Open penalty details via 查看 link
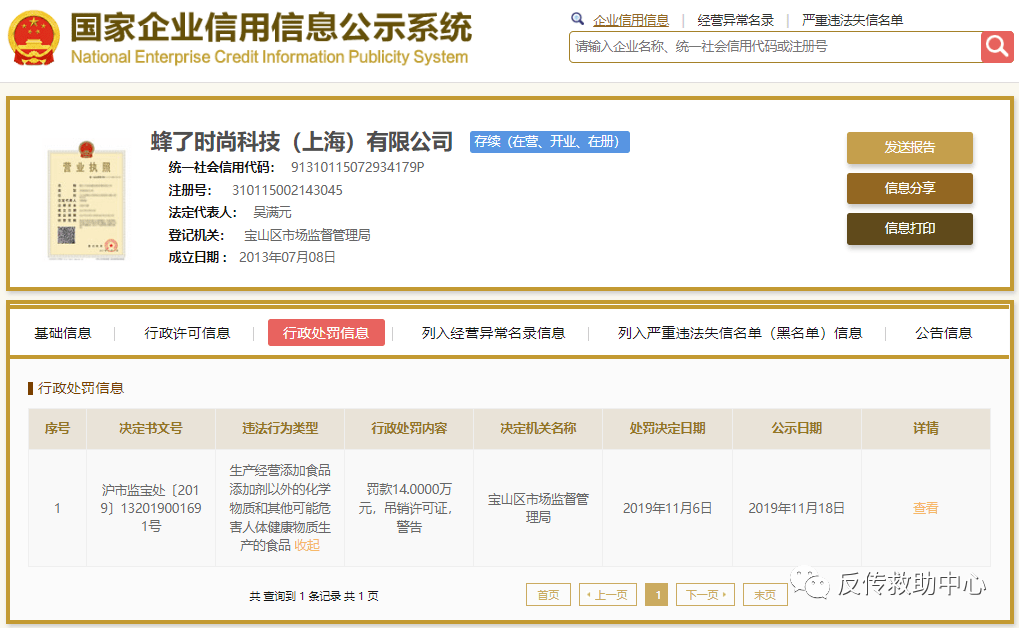The height and width of the screenshot is (628, 1019). coord(925,508)
